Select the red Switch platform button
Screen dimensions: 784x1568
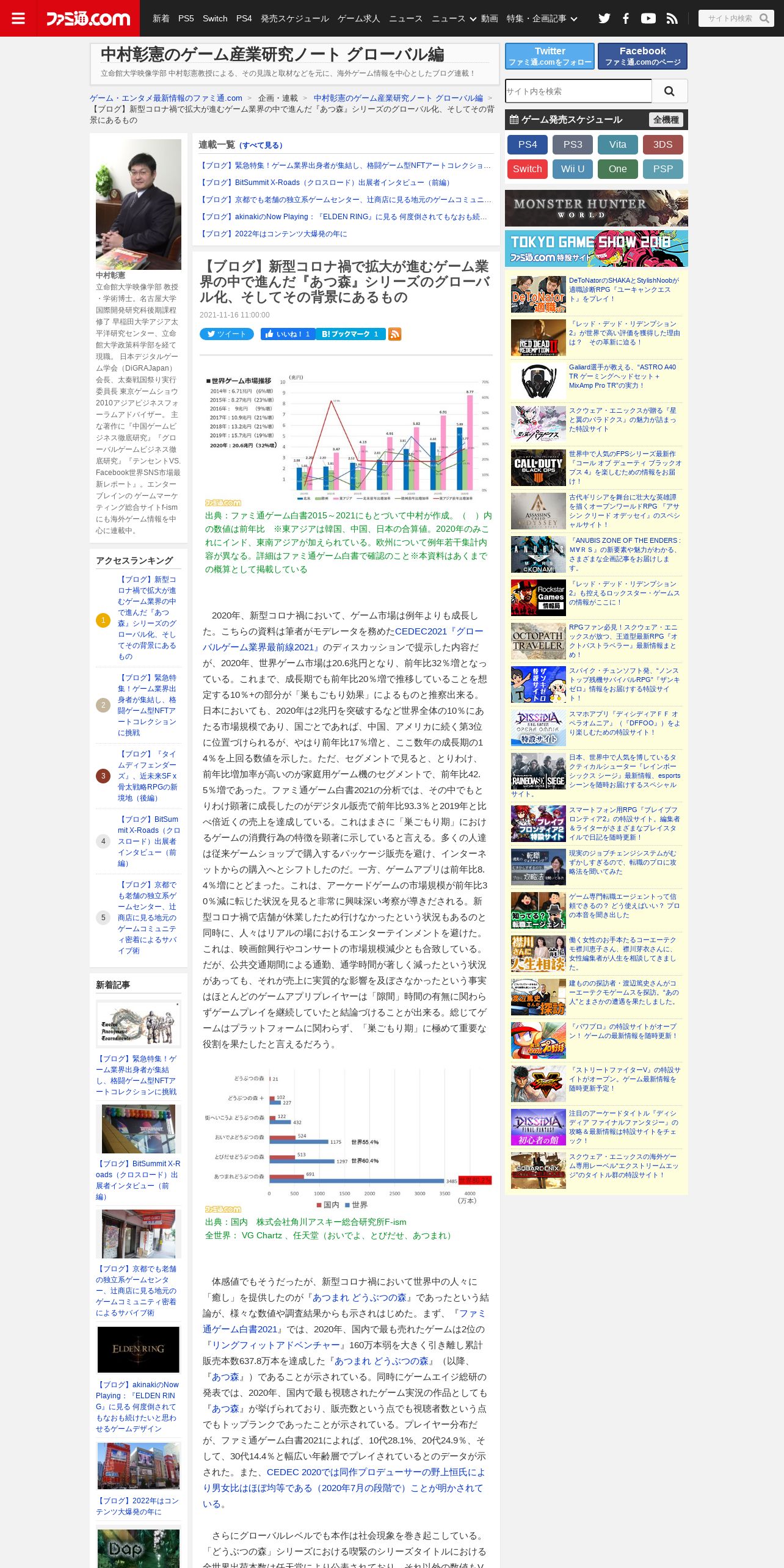coord(528,169)
